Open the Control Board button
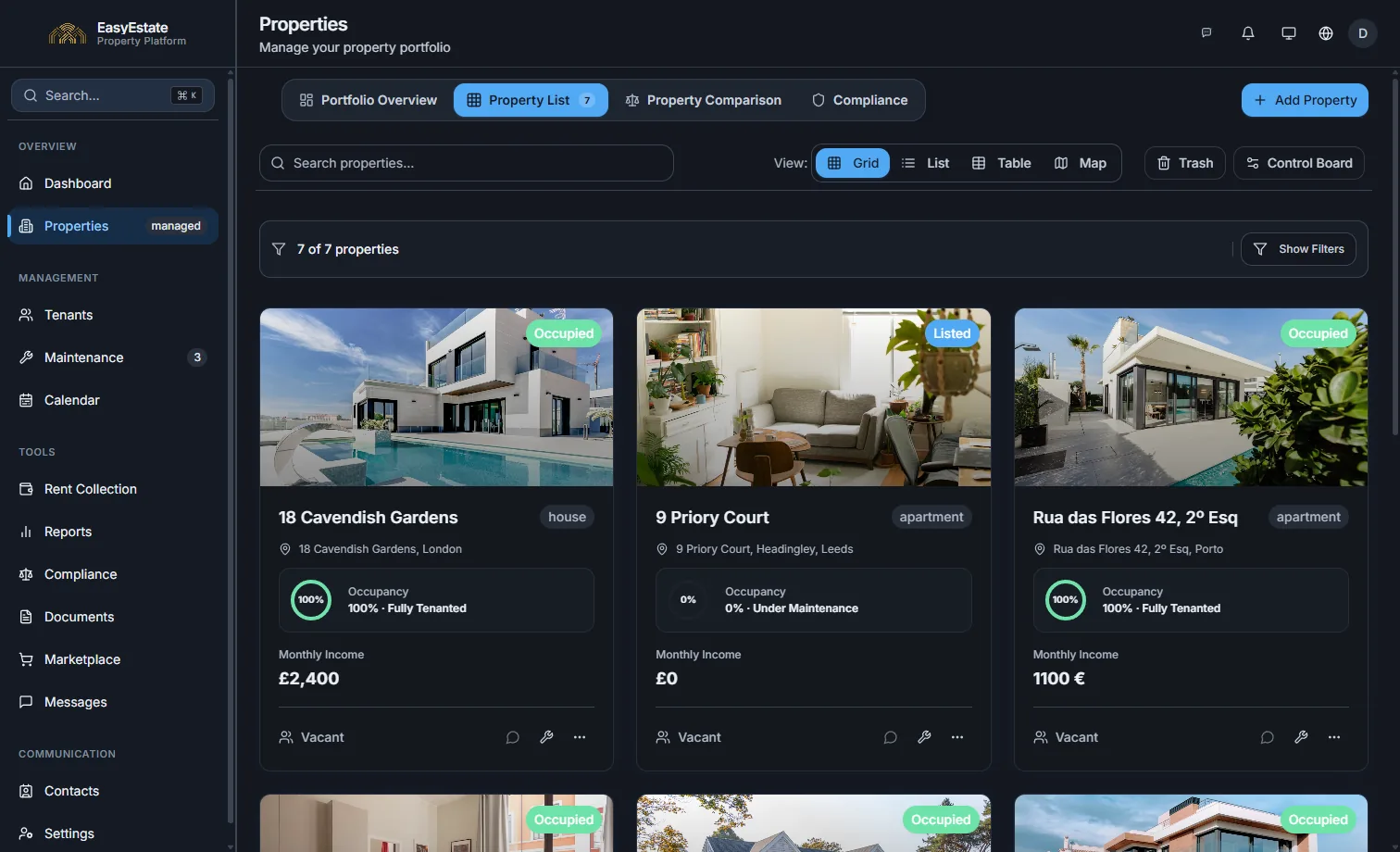Screen dimensions: 1400x852 (x=1298, y=163)
